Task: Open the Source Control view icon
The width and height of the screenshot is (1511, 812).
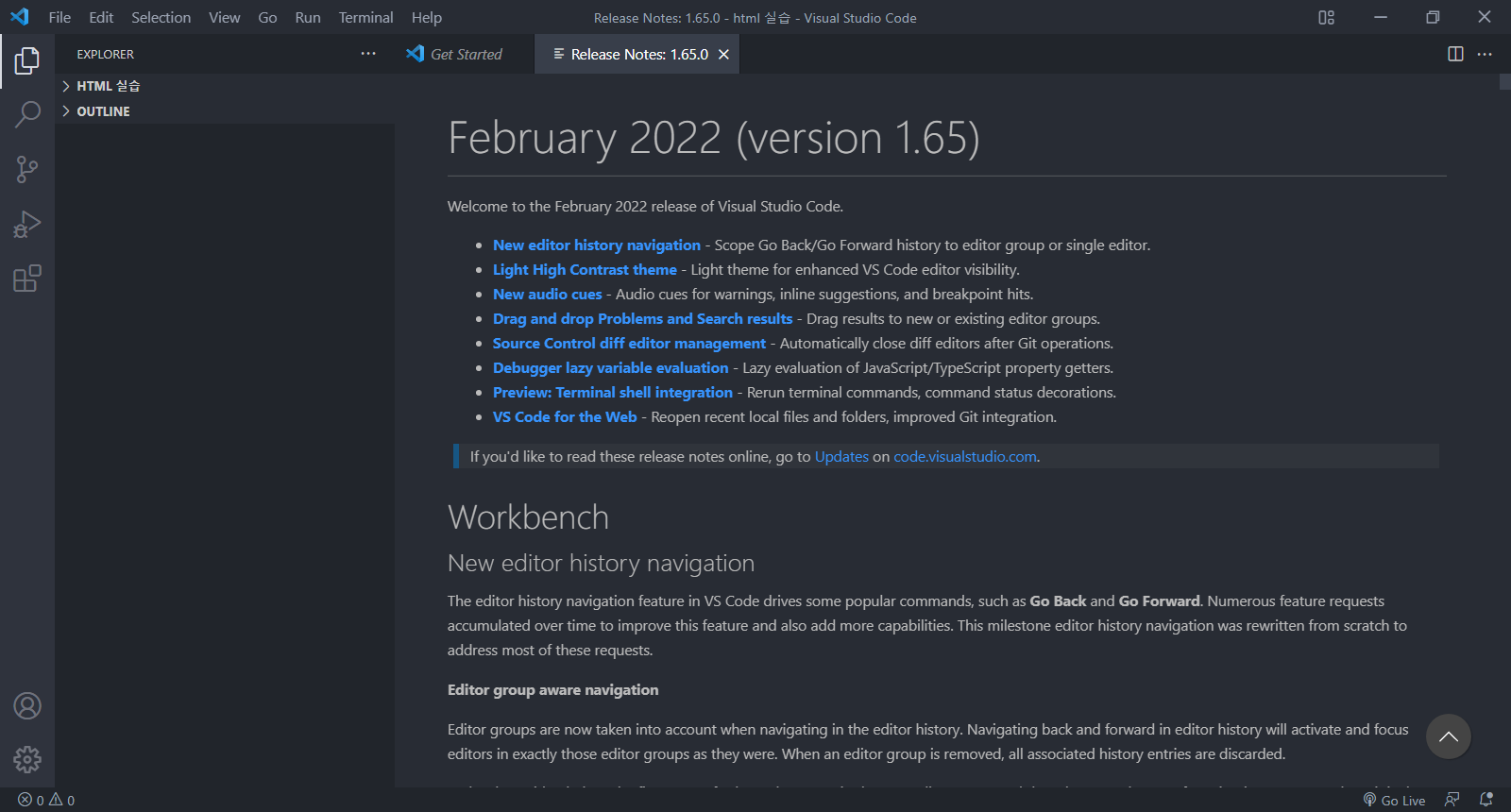Action: pos(27,170)
